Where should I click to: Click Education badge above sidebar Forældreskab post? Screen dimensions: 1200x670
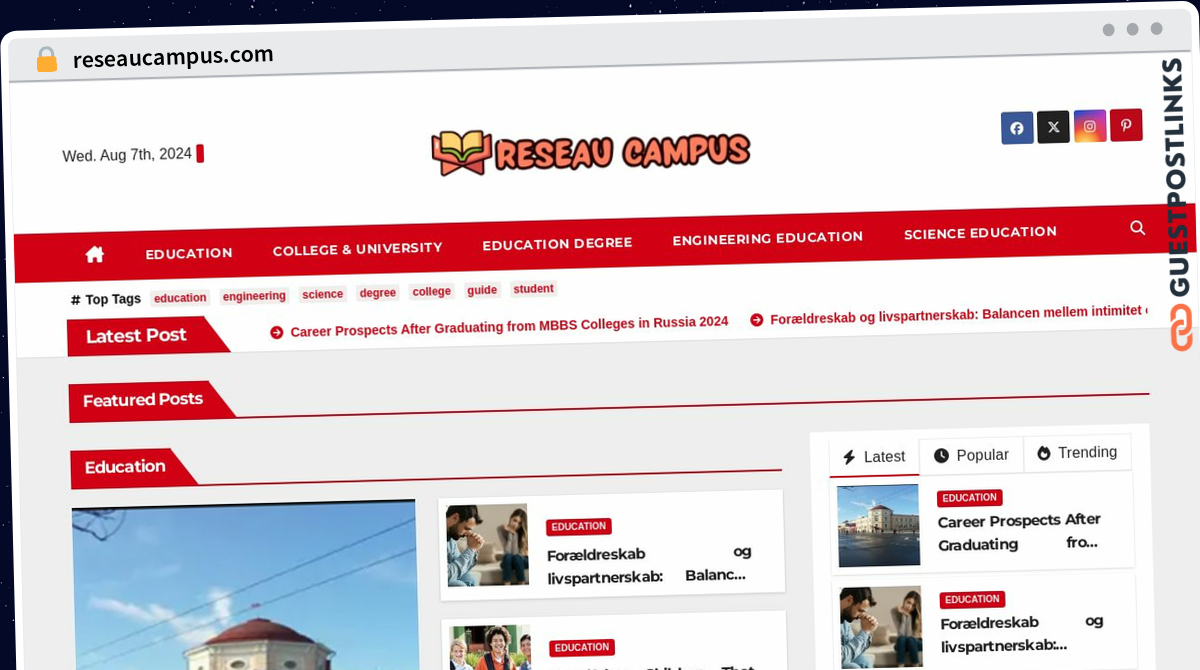coord(973,600)
